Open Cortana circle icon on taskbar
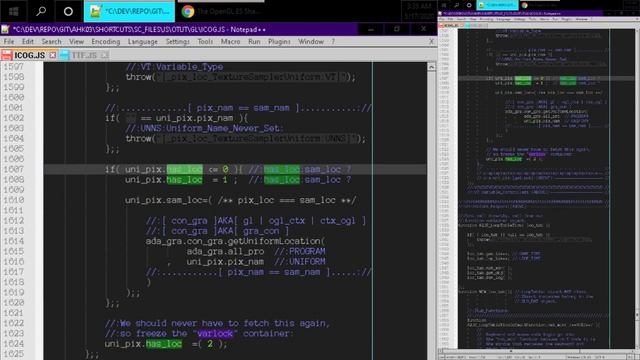Viewport: 640px width, 360px height. (x=68, y=11)
